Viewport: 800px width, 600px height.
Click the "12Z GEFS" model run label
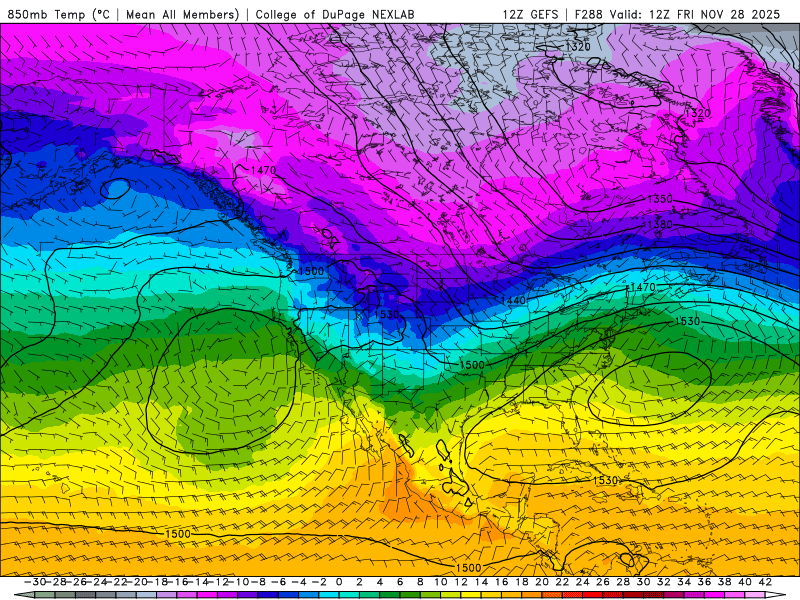tap(530, 14)
